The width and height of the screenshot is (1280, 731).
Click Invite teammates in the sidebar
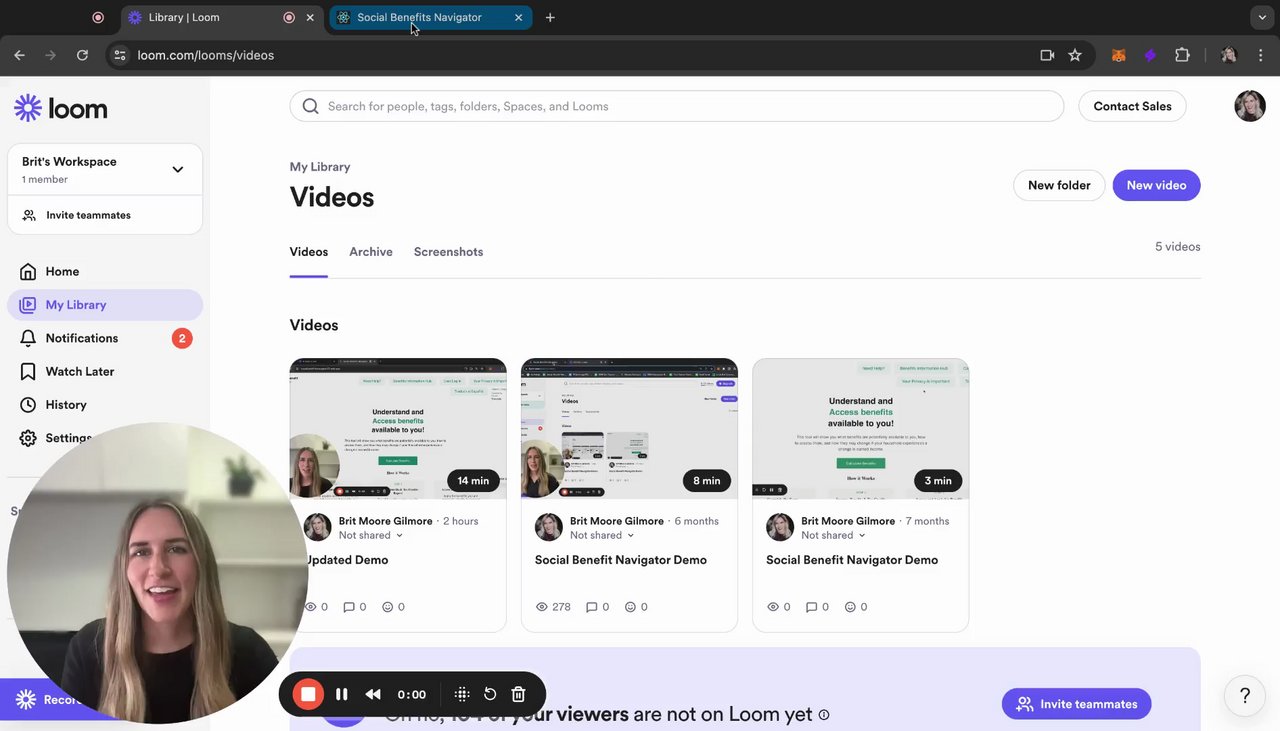[x=104, y=215]
